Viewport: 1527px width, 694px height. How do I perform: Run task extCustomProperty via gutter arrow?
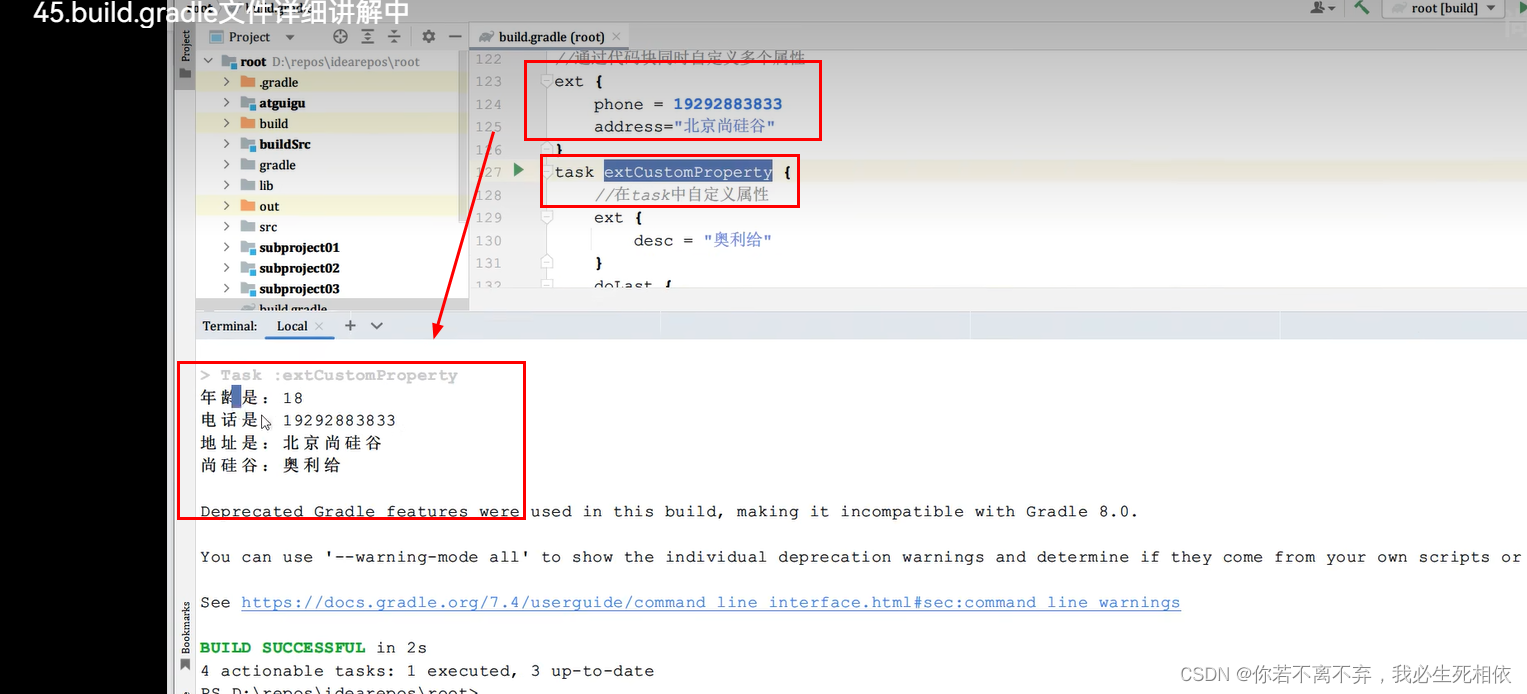click(x=518, y=170)
